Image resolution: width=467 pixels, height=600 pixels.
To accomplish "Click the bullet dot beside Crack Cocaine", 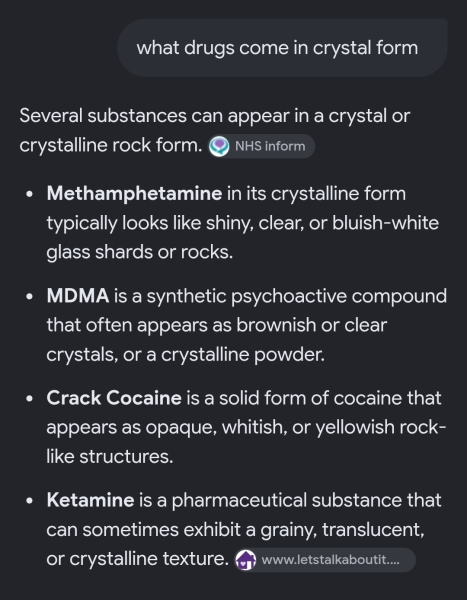I will 29,399.
